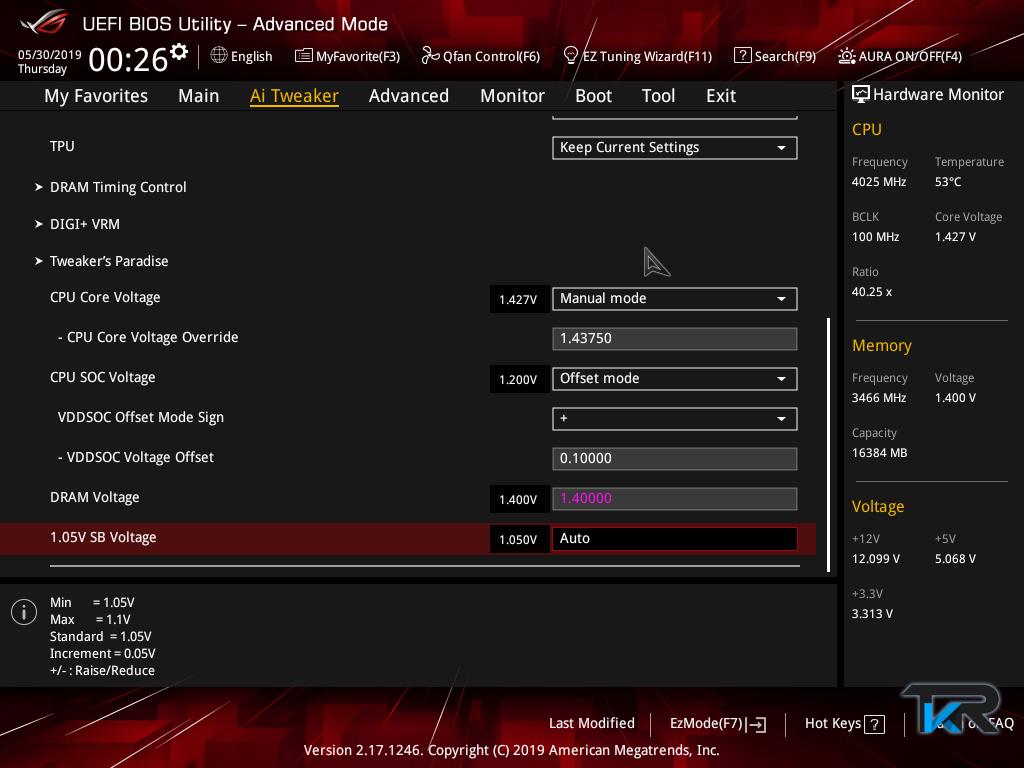Open the My Favorites tab
Viewport: 1024px width, 768px height.
tap(96, 96)
